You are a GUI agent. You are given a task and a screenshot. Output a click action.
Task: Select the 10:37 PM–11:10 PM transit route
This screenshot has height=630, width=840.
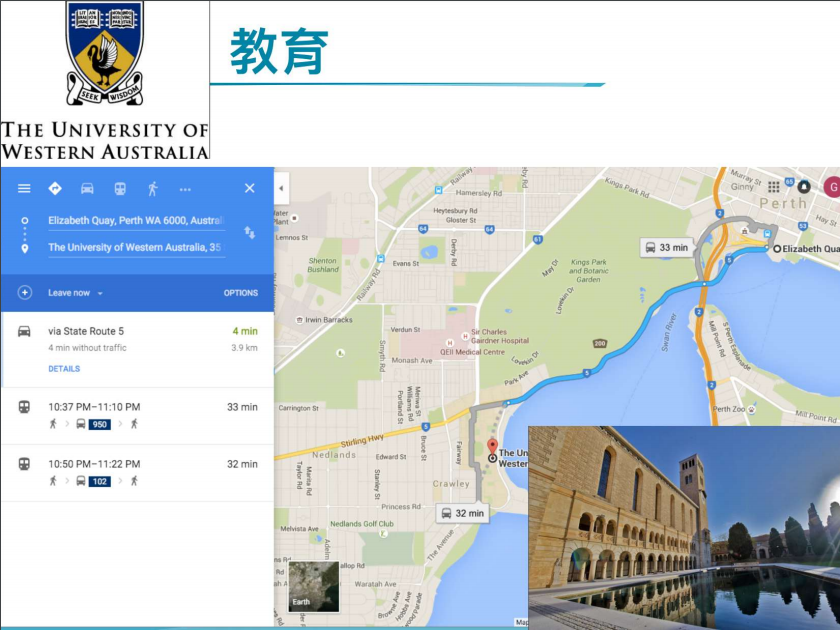tap(137, 416)
